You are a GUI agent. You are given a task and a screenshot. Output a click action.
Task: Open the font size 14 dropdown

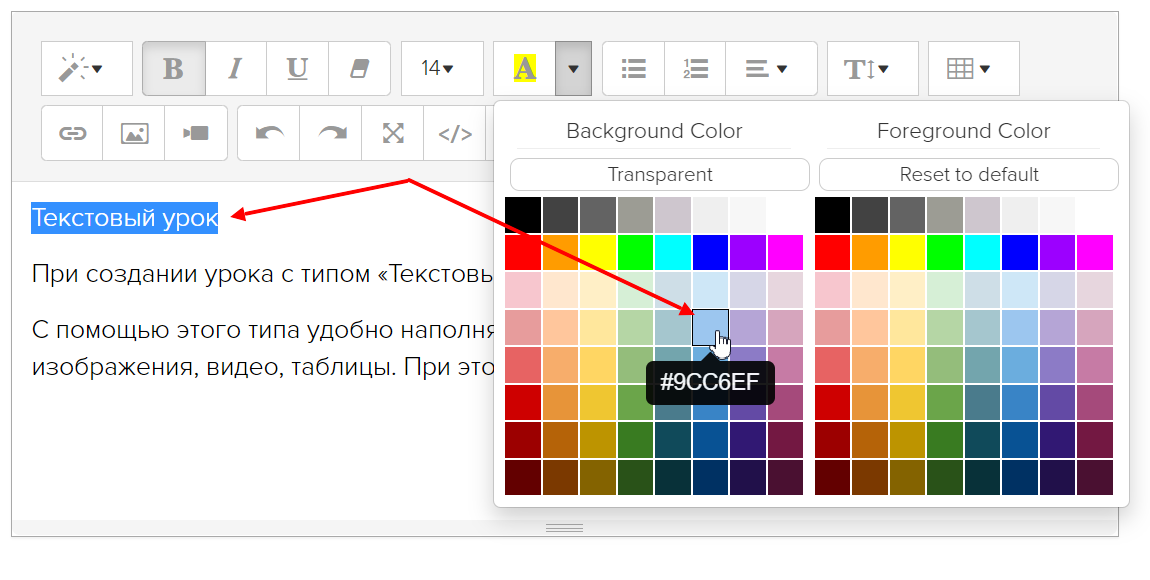437,69
